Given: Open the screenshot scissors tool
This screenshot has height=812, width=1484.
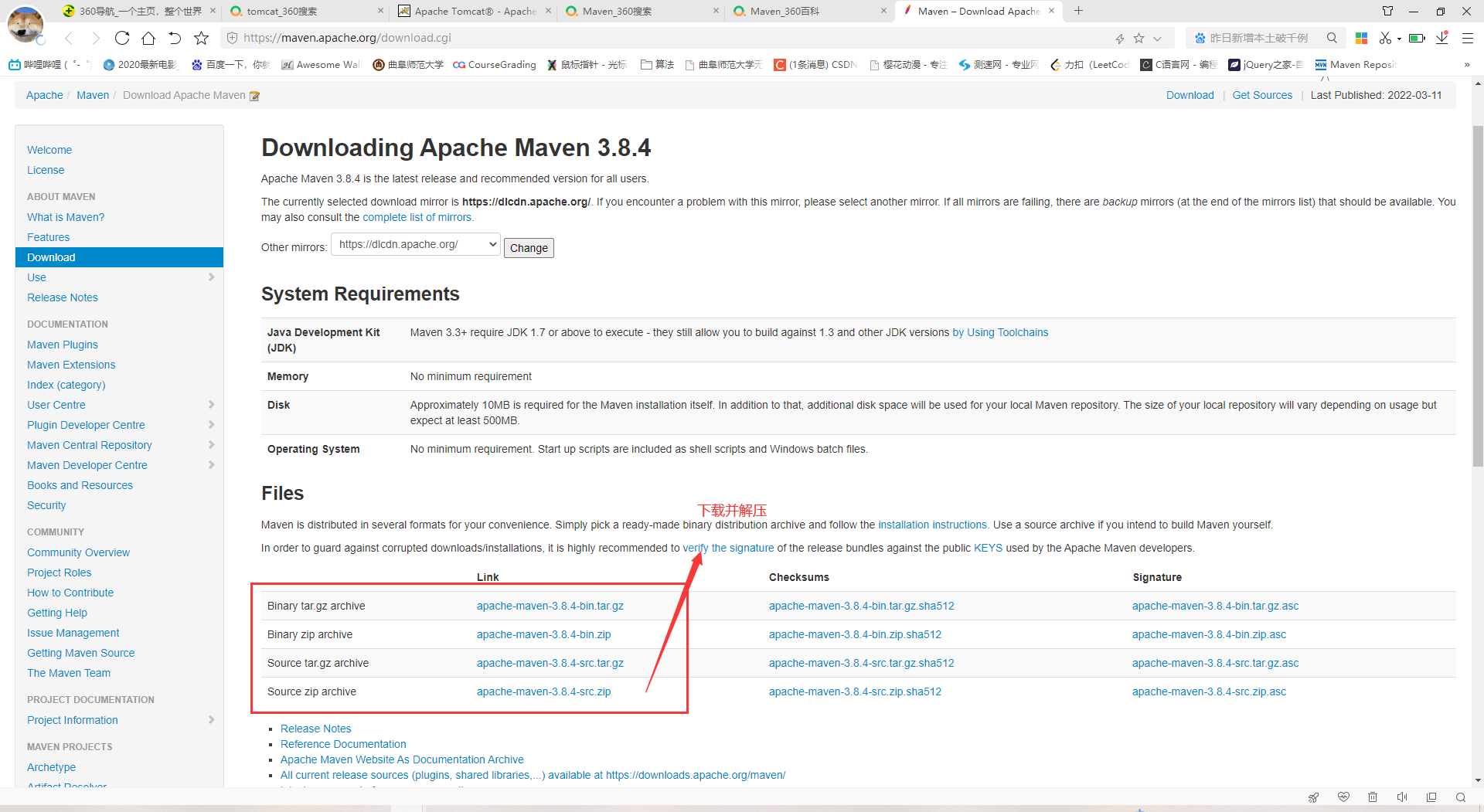Looking at the screenshot, I should [x=1387, y=38].
